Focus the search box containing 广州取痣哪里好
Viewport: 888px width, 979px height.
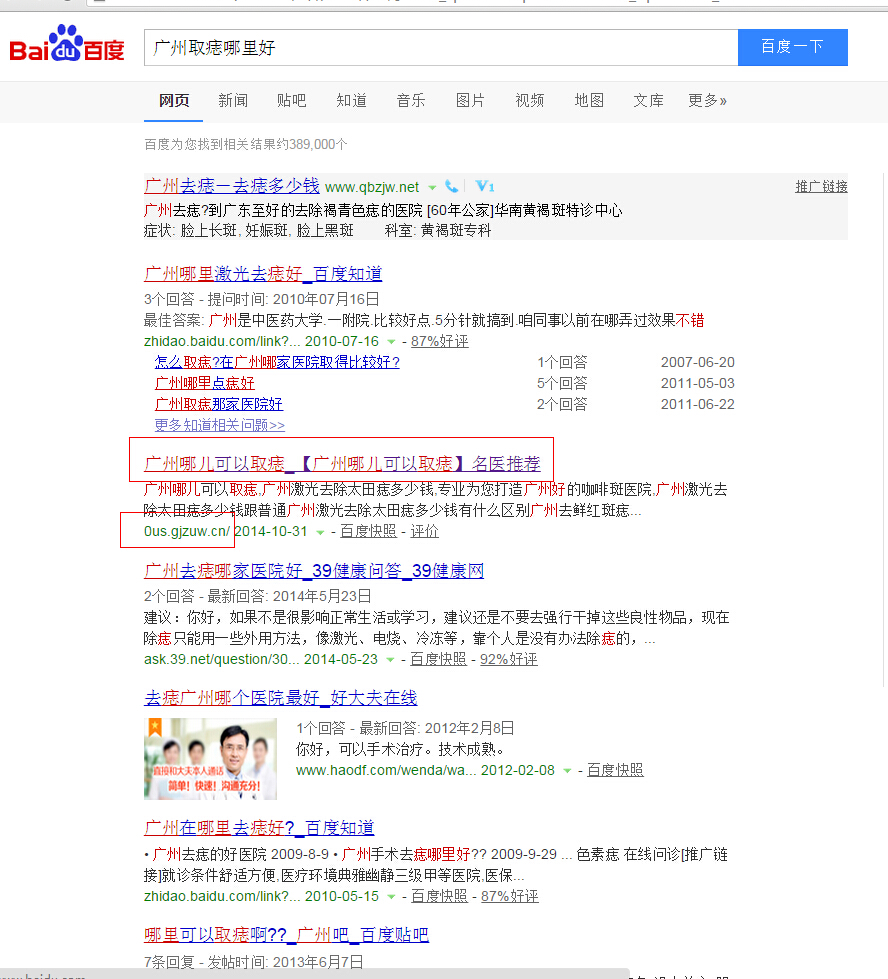click(441, 47)
